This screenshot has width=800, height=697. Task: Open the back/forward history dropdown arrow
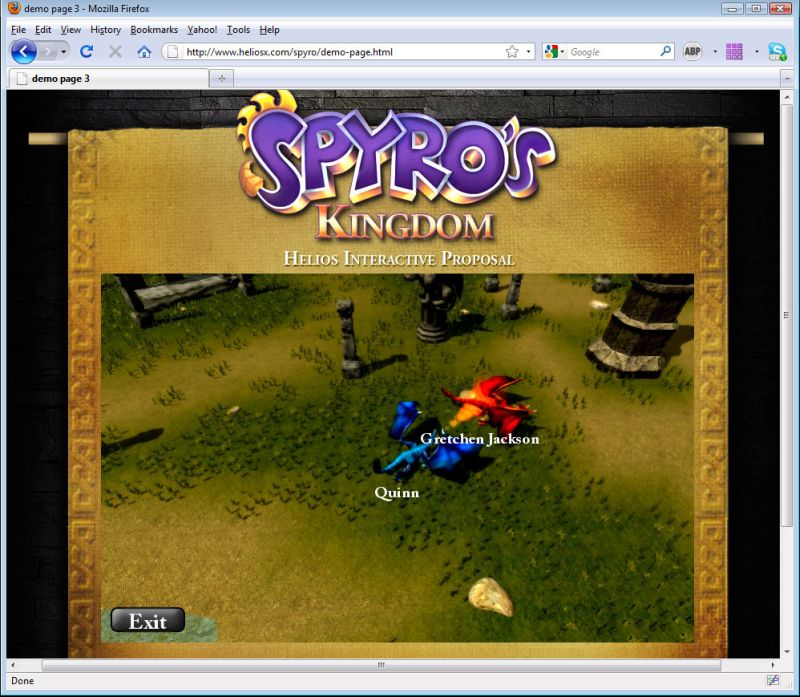point(63,52)
